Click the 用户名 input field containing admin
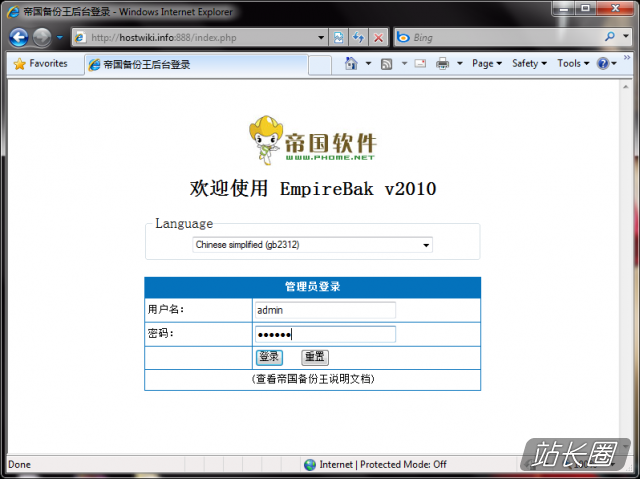 point(325,310)
